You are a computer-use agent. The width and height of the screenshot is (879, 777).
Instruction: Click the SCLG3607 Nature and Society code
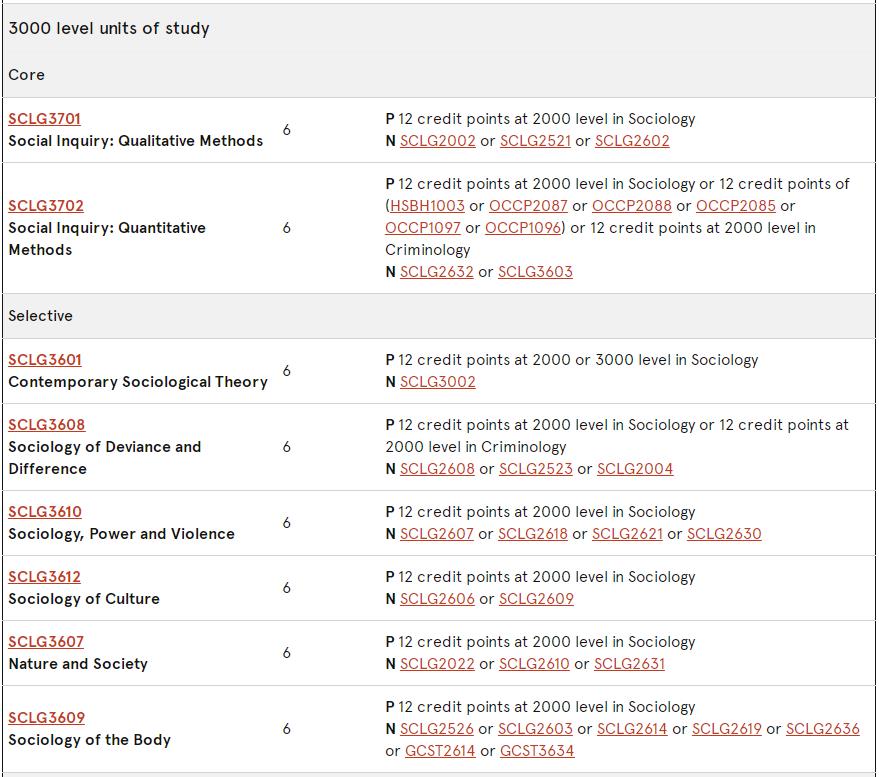coord(46,642)
